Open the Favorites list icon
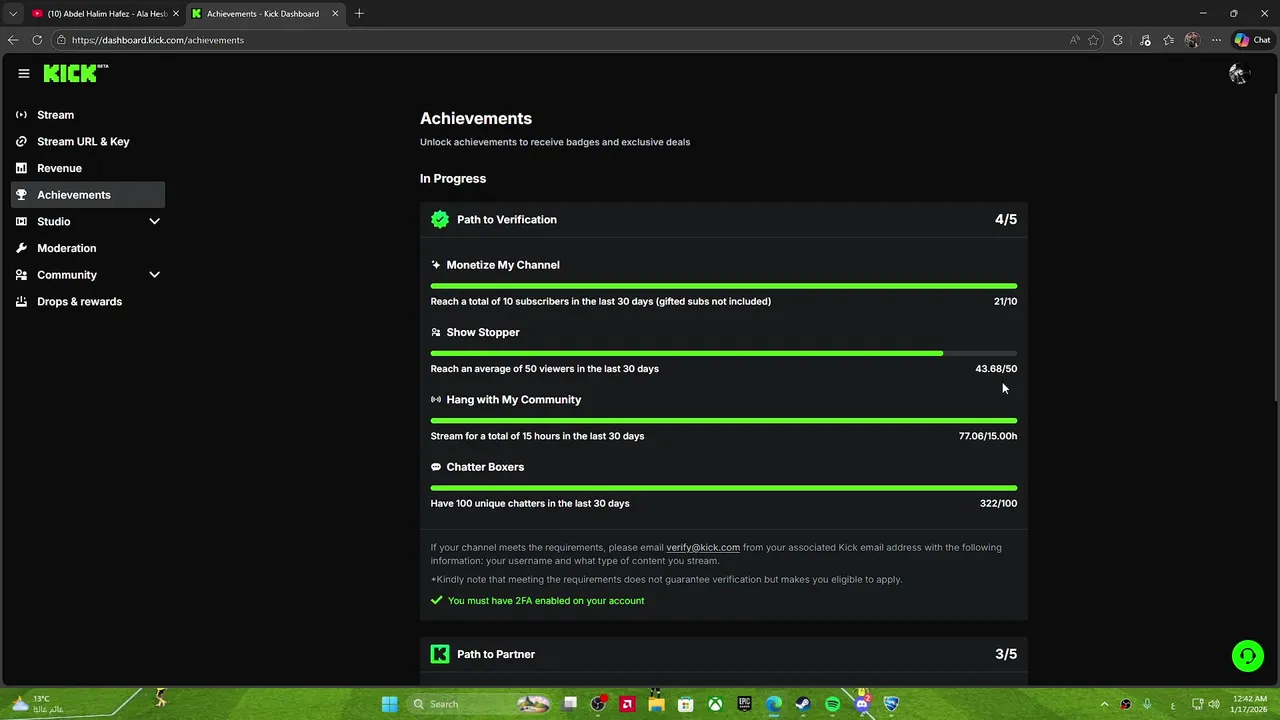1280x720 pixels. pos(1168,40)
